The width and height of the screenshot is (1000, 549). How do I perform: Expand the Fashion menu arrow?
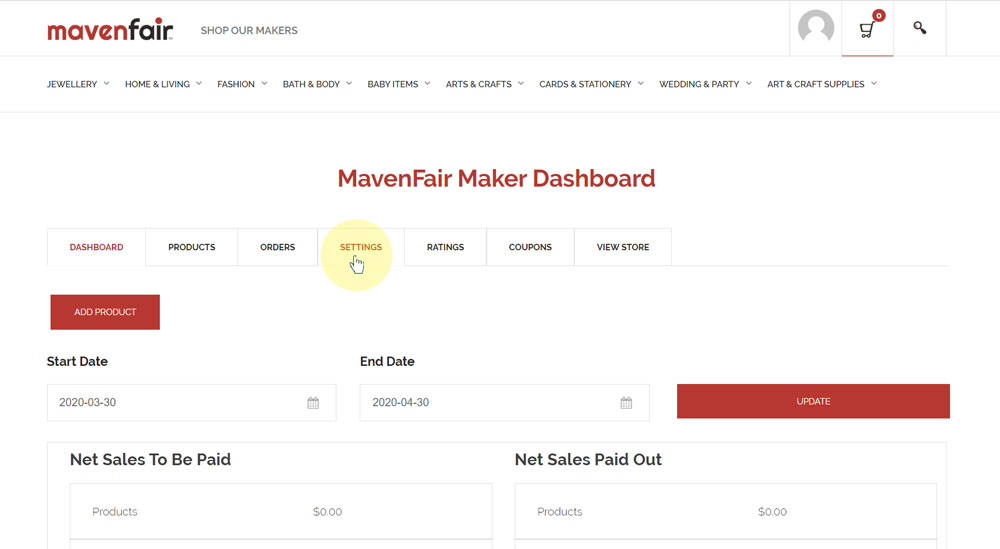click(x=264, y=83)
